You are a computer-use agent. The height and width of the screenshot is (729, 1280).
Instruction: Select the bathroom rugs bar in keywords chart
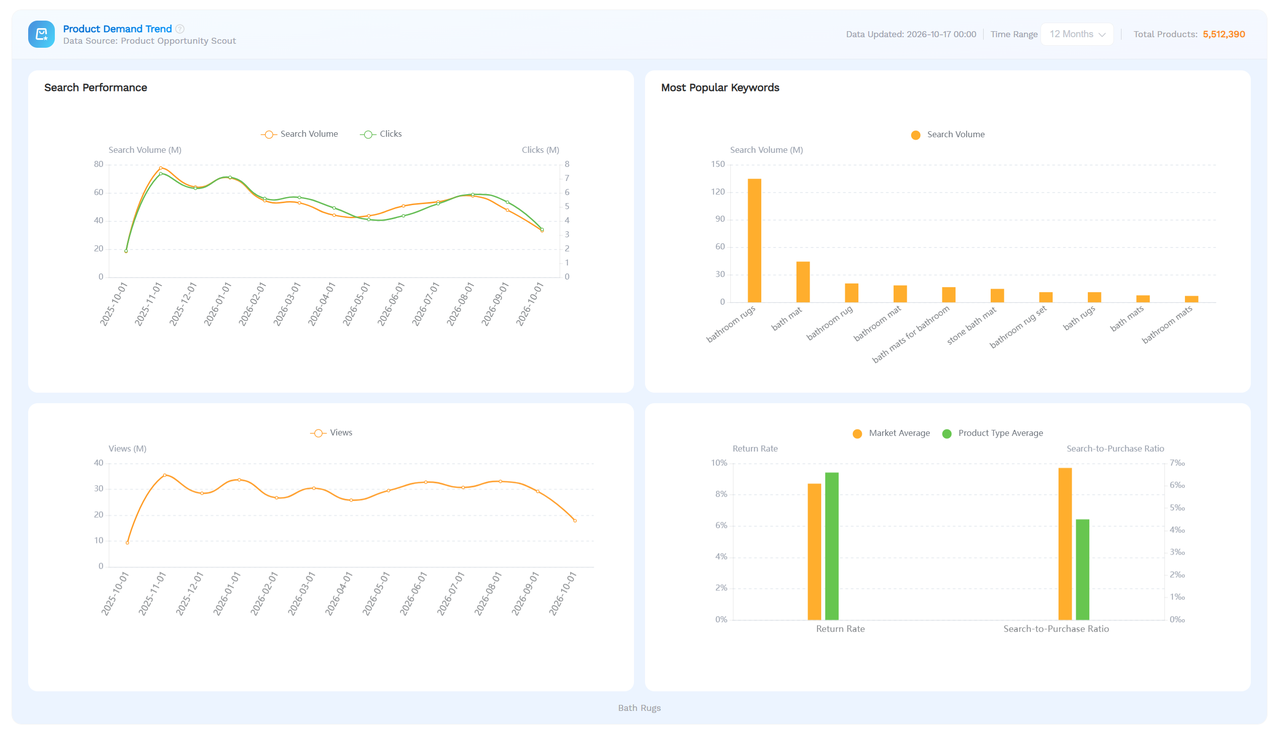tap(755, 240)
